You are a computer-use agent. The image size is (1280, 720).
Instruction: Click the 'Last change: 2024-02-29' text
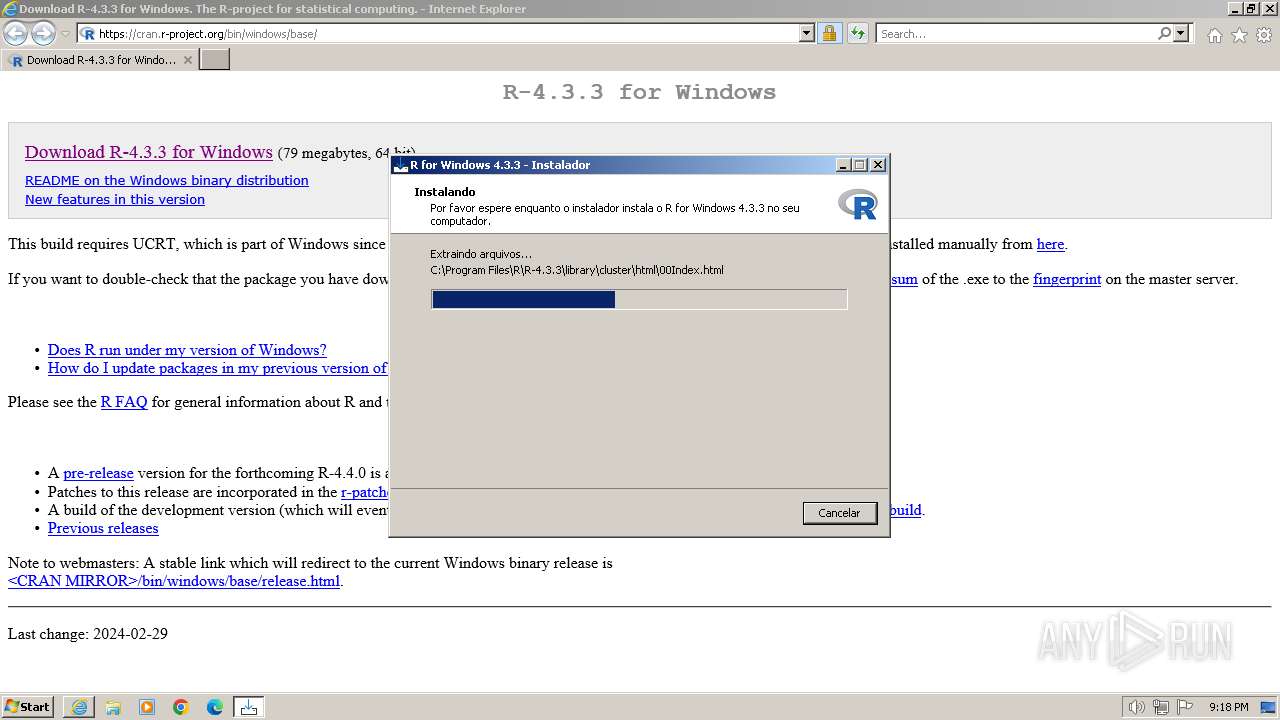[88, 634]
